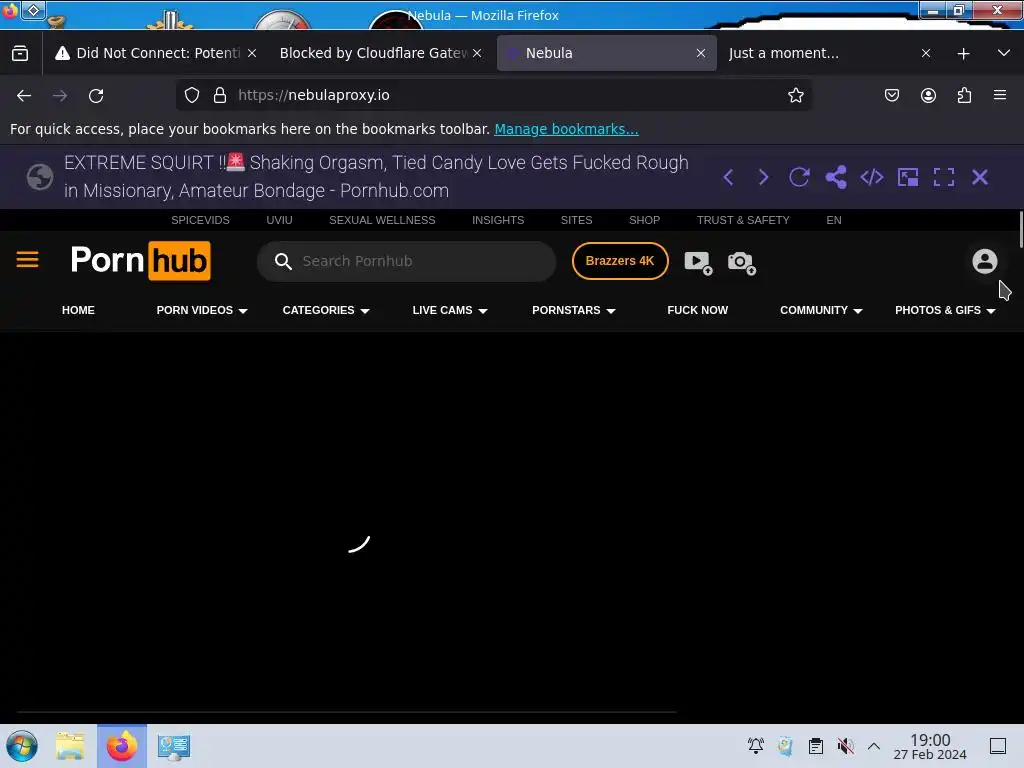
Task: Open the SPICEVIDS top bar link
Action: (200, 220)
